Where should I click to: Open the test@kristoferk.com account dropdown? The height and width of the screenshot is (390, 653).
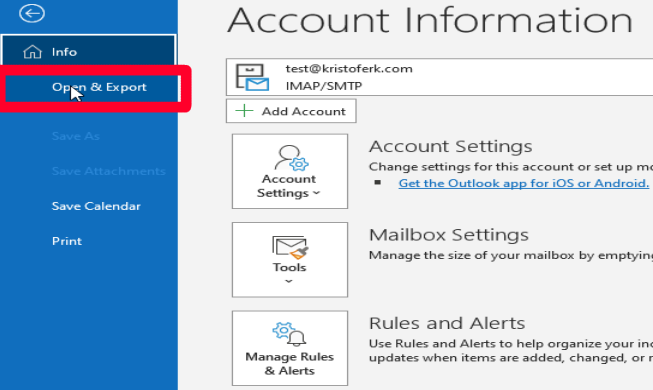click(x=439, y=77)
